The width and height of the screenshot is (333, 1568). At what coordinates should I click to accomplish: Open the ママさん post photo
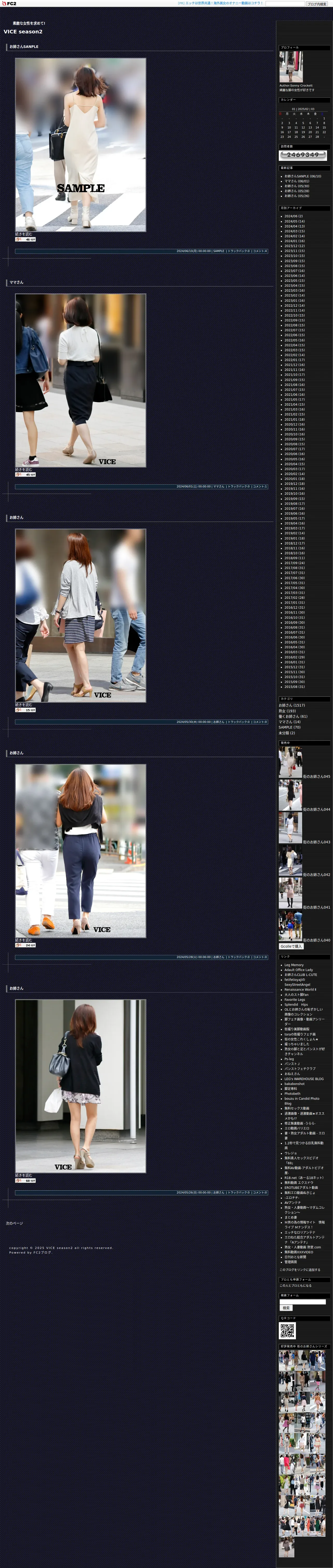pyautogui.click(x=80, y=380)
